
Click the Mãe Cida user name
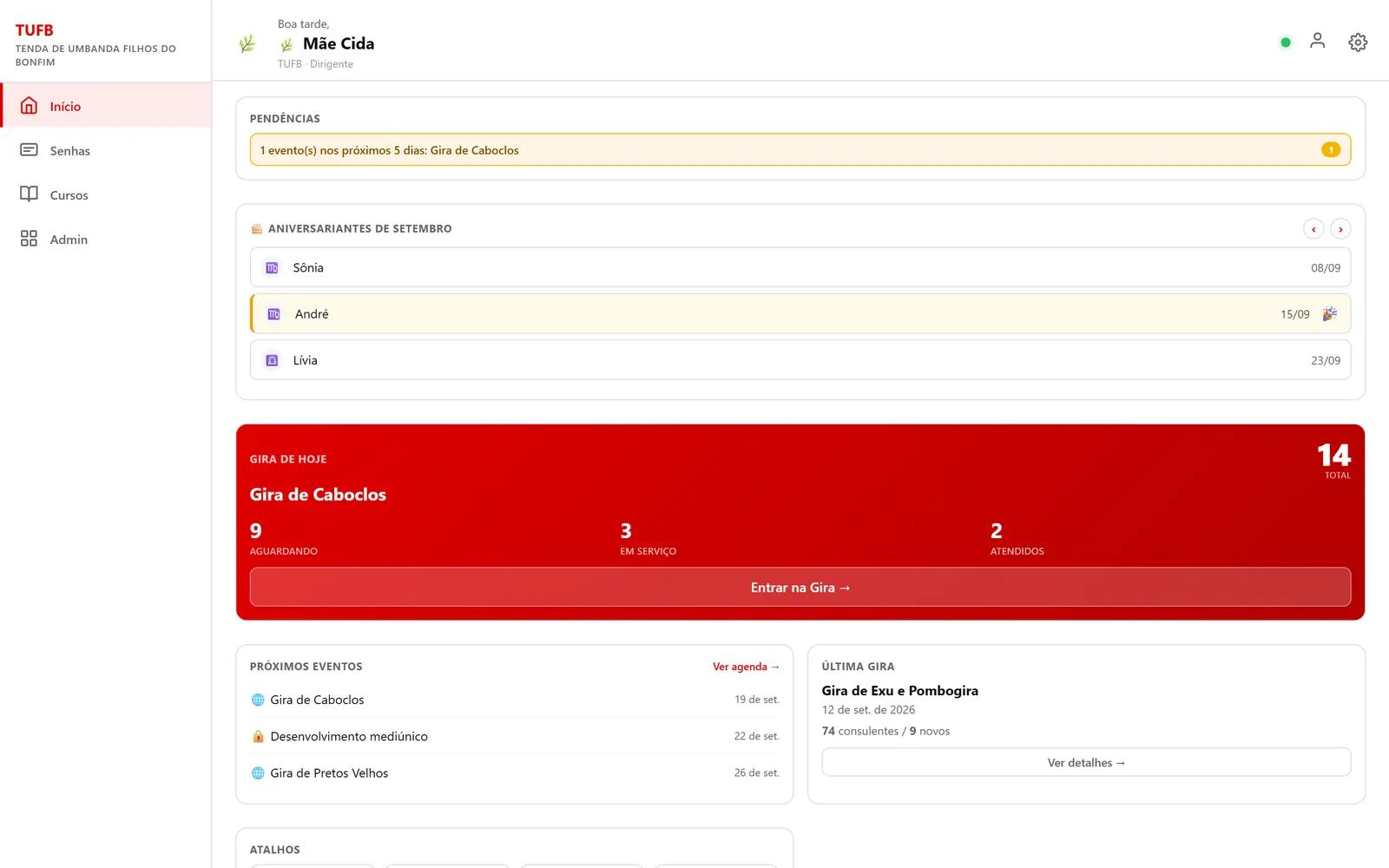coord(339,43)
